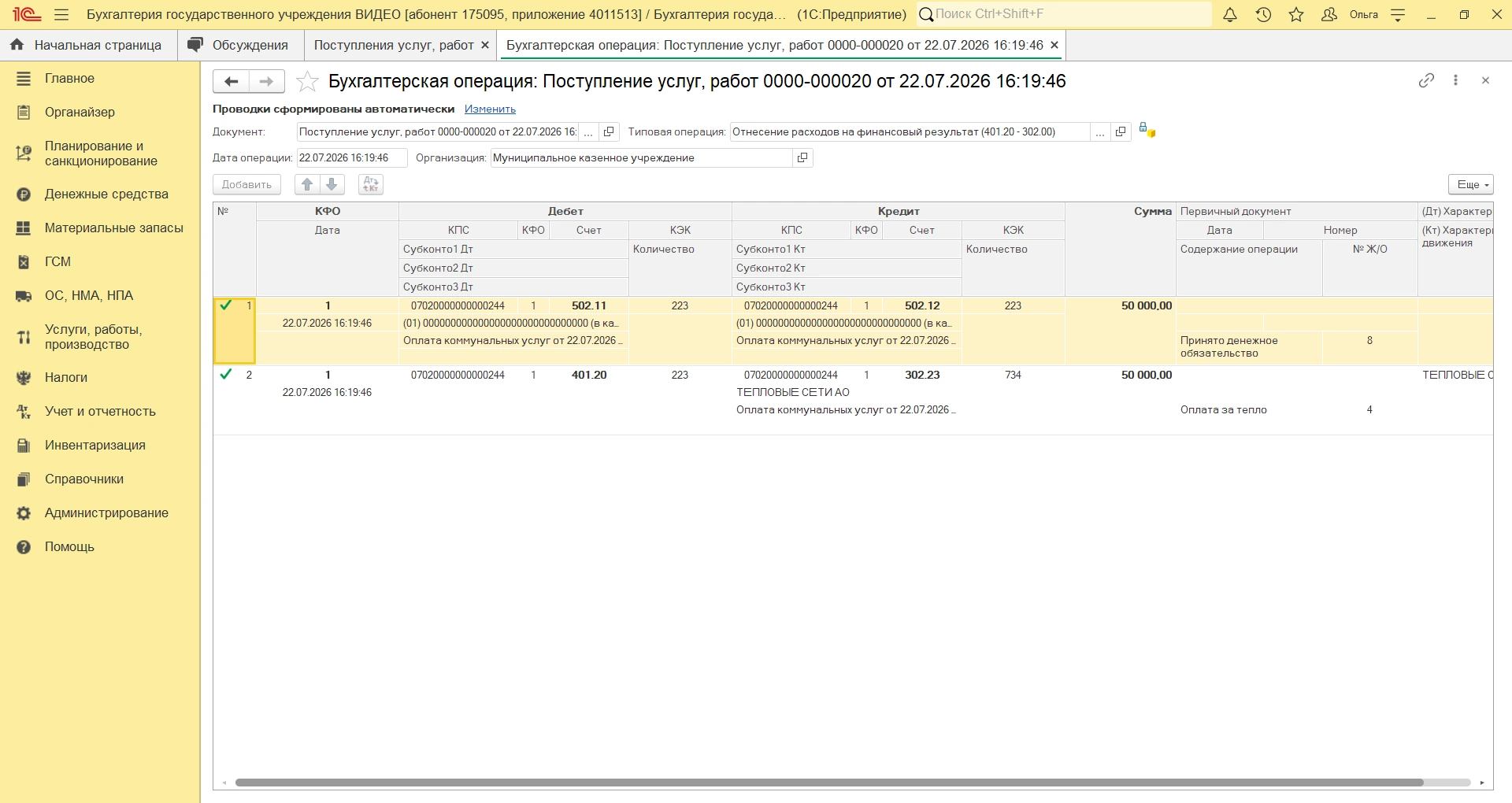Image resolution: width=1512 pixels, height=803 pixels.
Task: Add this operation to favorites star
Action: pyautogui.click(x=307, y=81)
